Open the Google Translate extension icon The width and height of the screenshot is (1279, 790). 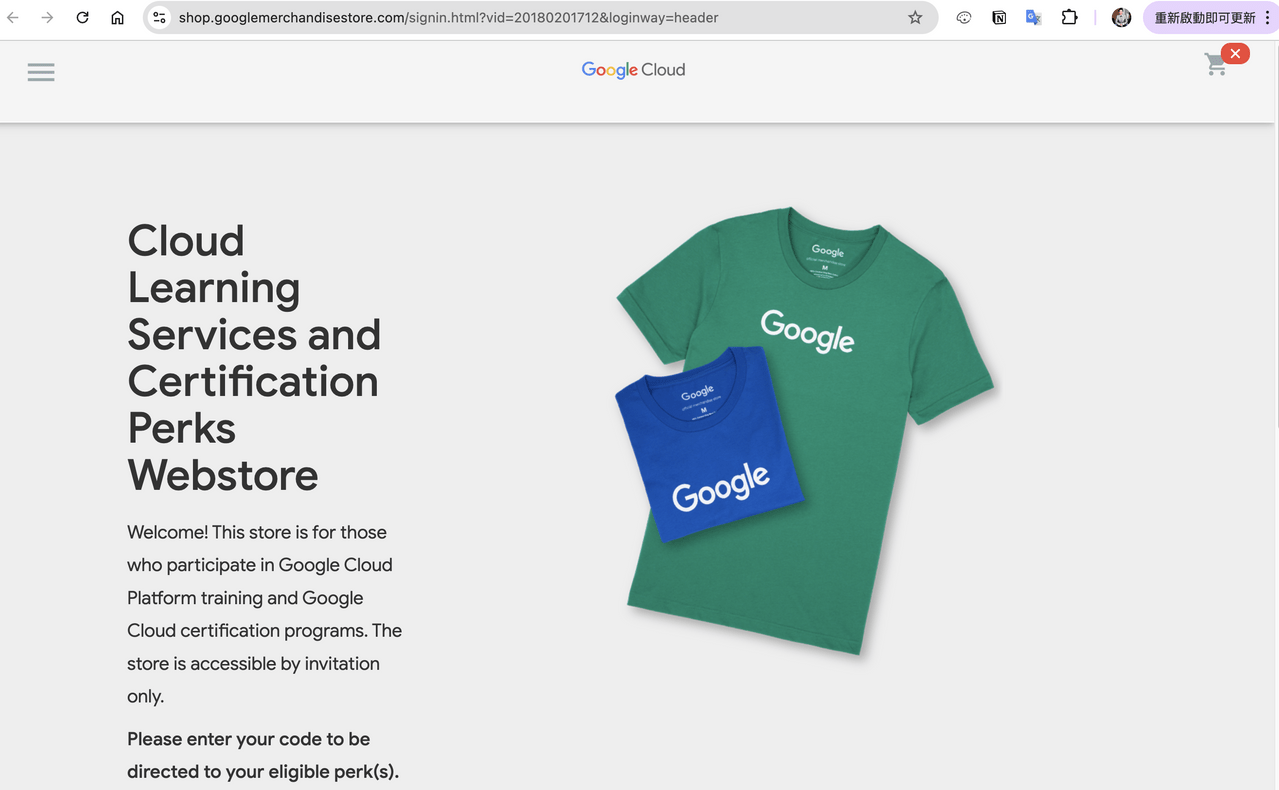[x=1033, y=17]
